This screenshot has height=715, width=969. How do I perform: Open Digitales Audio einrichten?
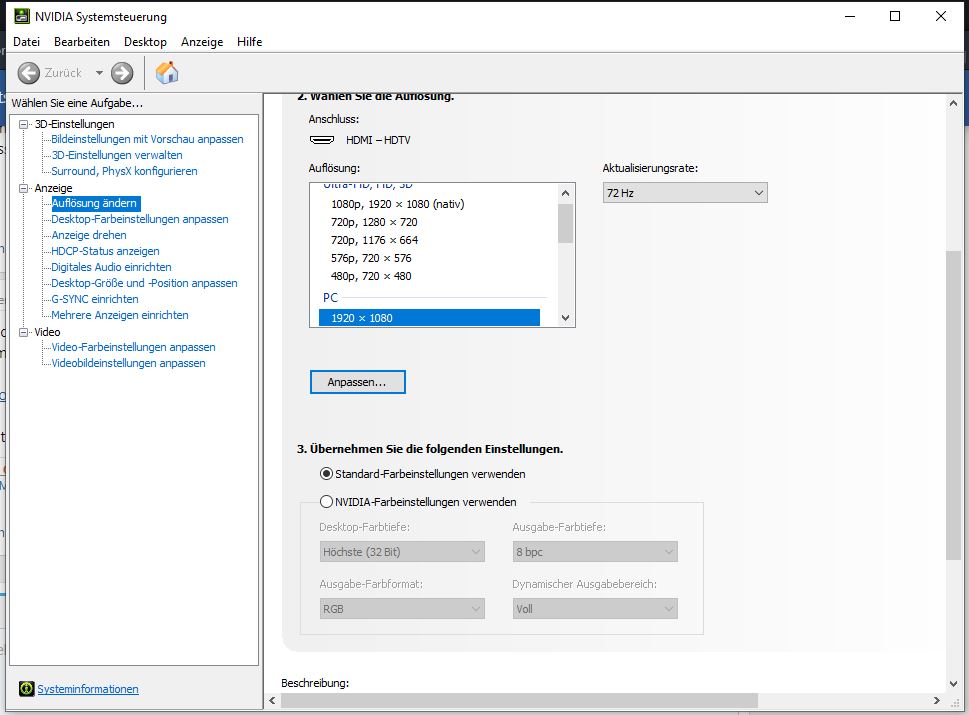(x=111, y=268)
